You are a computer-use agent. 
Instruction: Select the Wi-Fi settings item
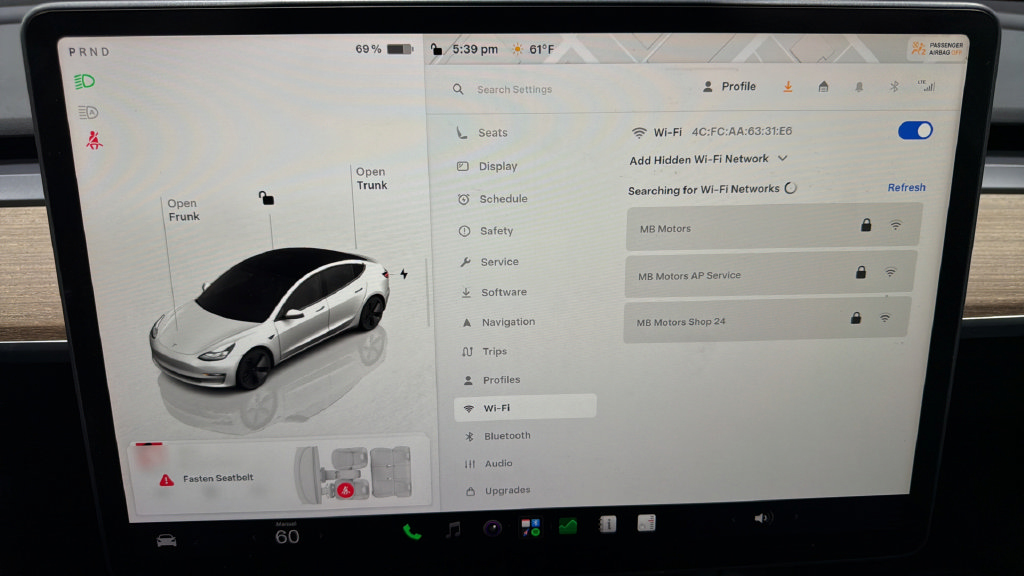(525, 407)
